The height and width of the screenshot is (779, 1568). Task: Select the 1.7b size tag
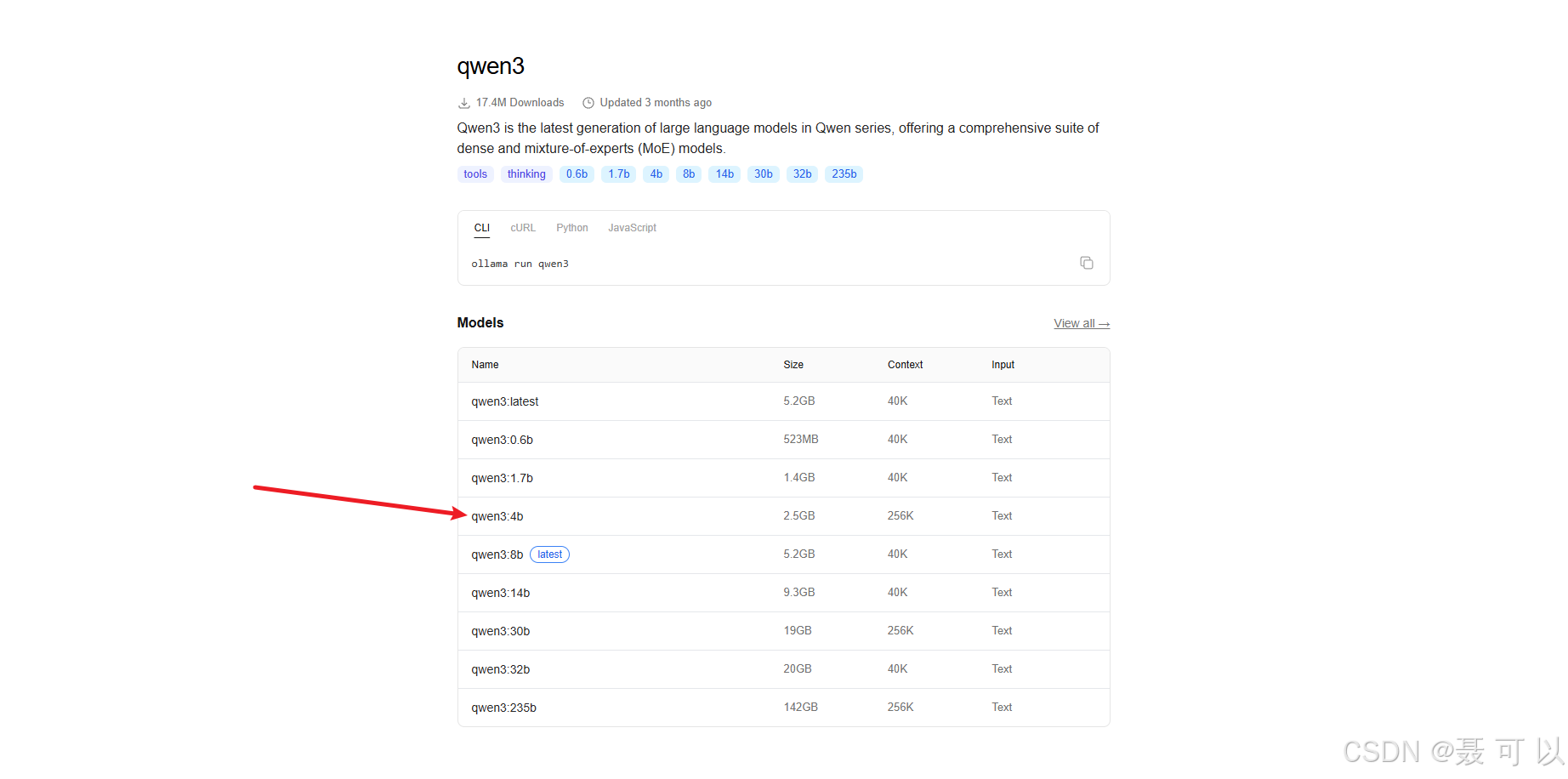coord(619,174)
